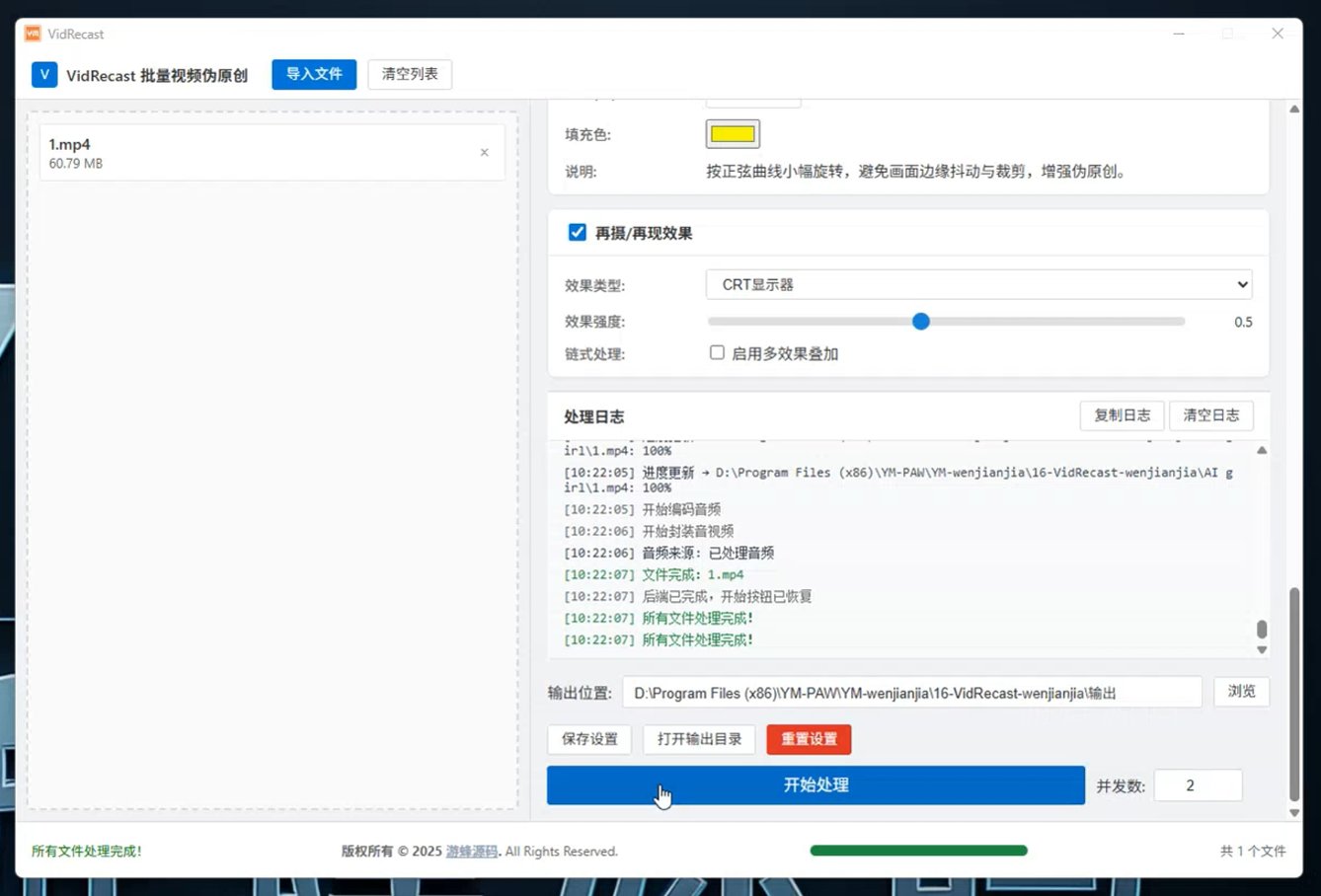Click the green progress bar

918,851
